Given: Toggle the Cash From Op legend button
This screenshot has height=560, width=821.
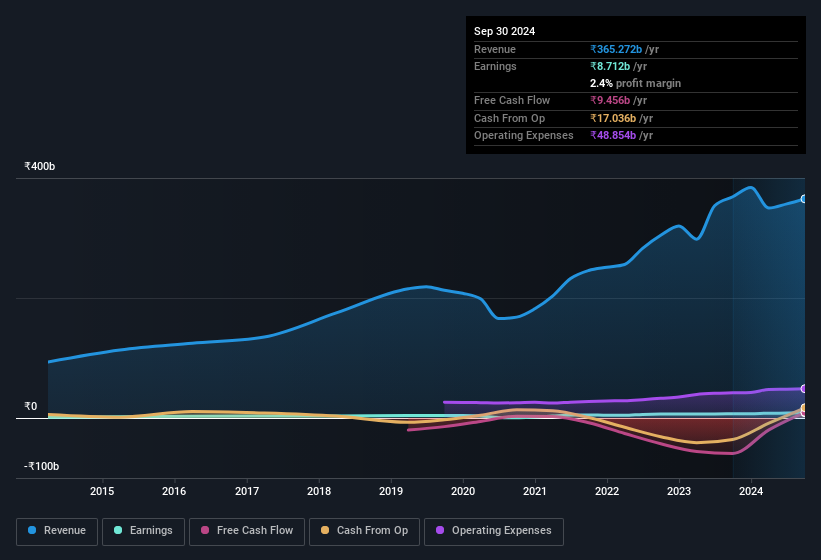Looking at the screenshot, I should pyautogui.click(x=364, y=531).
